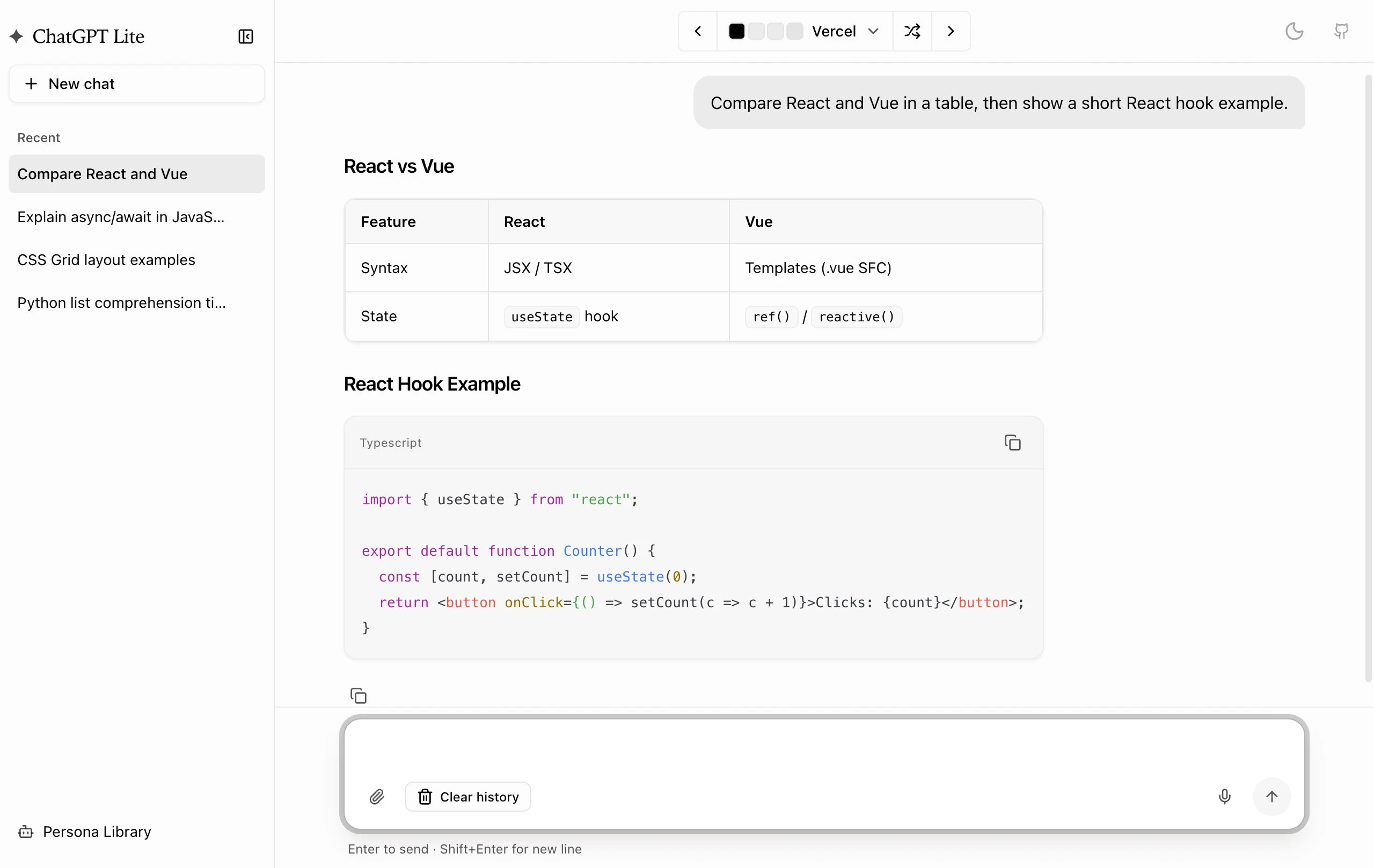The height and width of the screenshot is (868, 1374).
Task: Toggle dark mode moon icon
Action: (x=1294, y=31)
